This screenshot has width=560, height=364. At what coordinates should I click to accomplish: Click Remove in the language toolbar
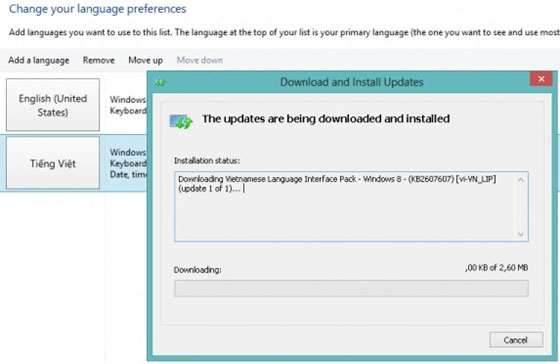point(99,60)
